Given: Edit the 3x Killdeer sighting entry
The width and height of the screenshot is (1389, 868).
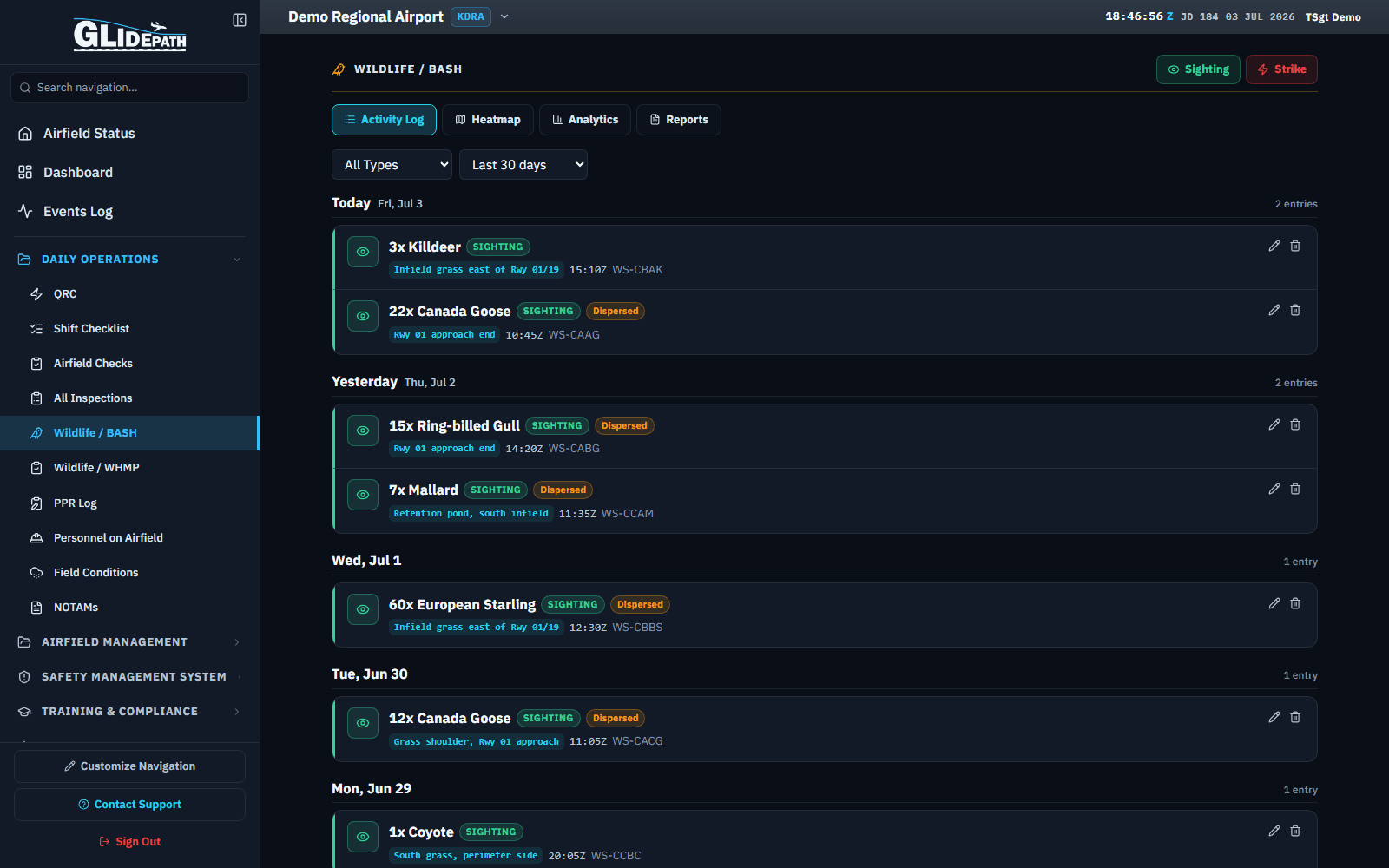Looking at the screenshot, I should (x=1274, y=246).
